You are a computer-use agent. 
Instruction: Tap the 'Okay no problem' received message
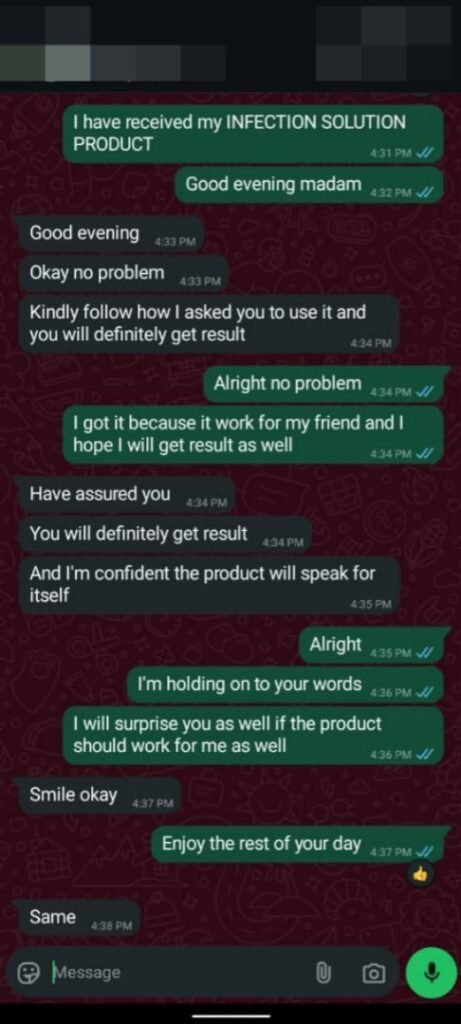(124, 274)
